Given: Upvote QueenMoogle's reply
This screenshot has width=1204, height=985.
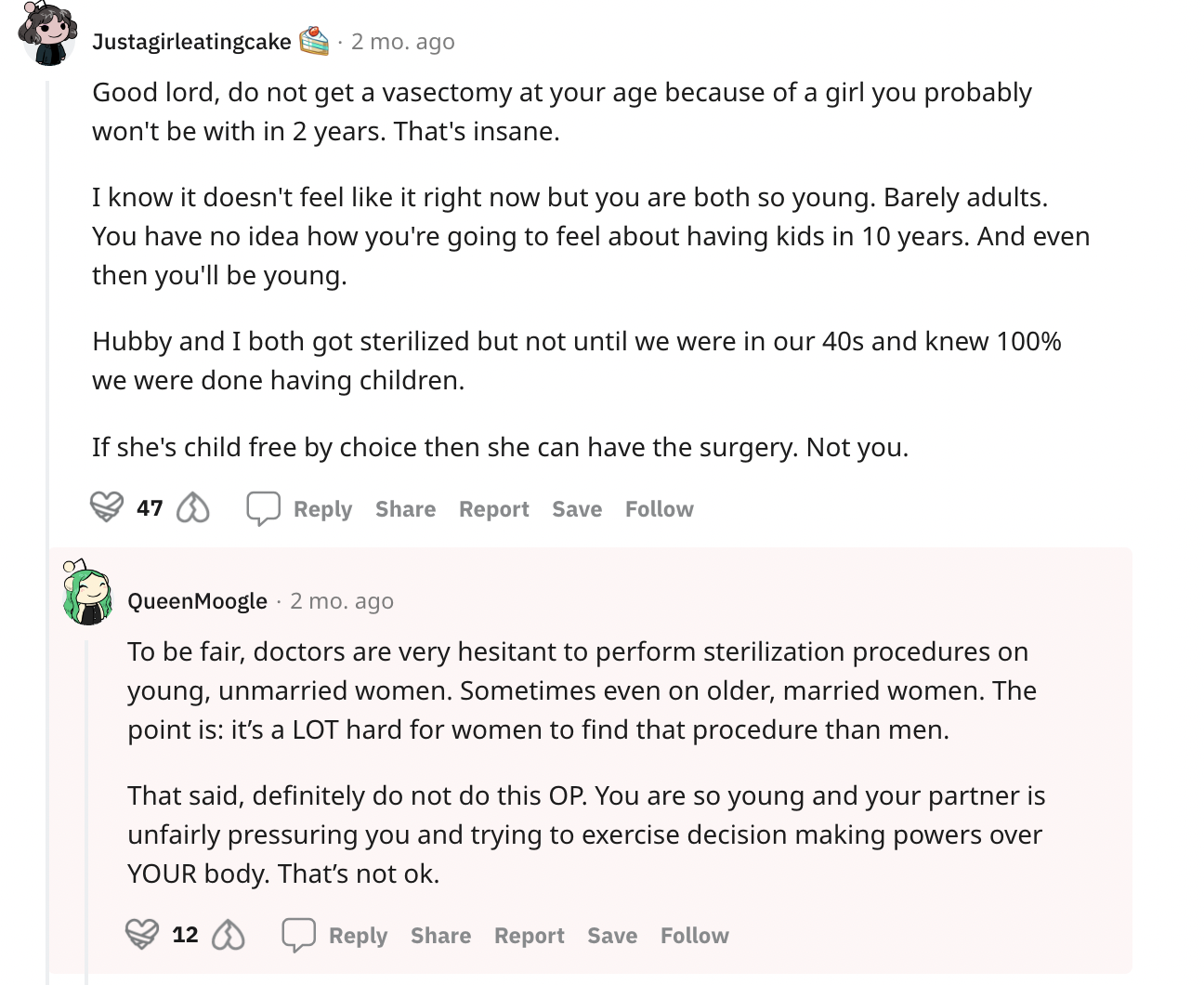Looking at the screenshot, I should click(142, 934).
